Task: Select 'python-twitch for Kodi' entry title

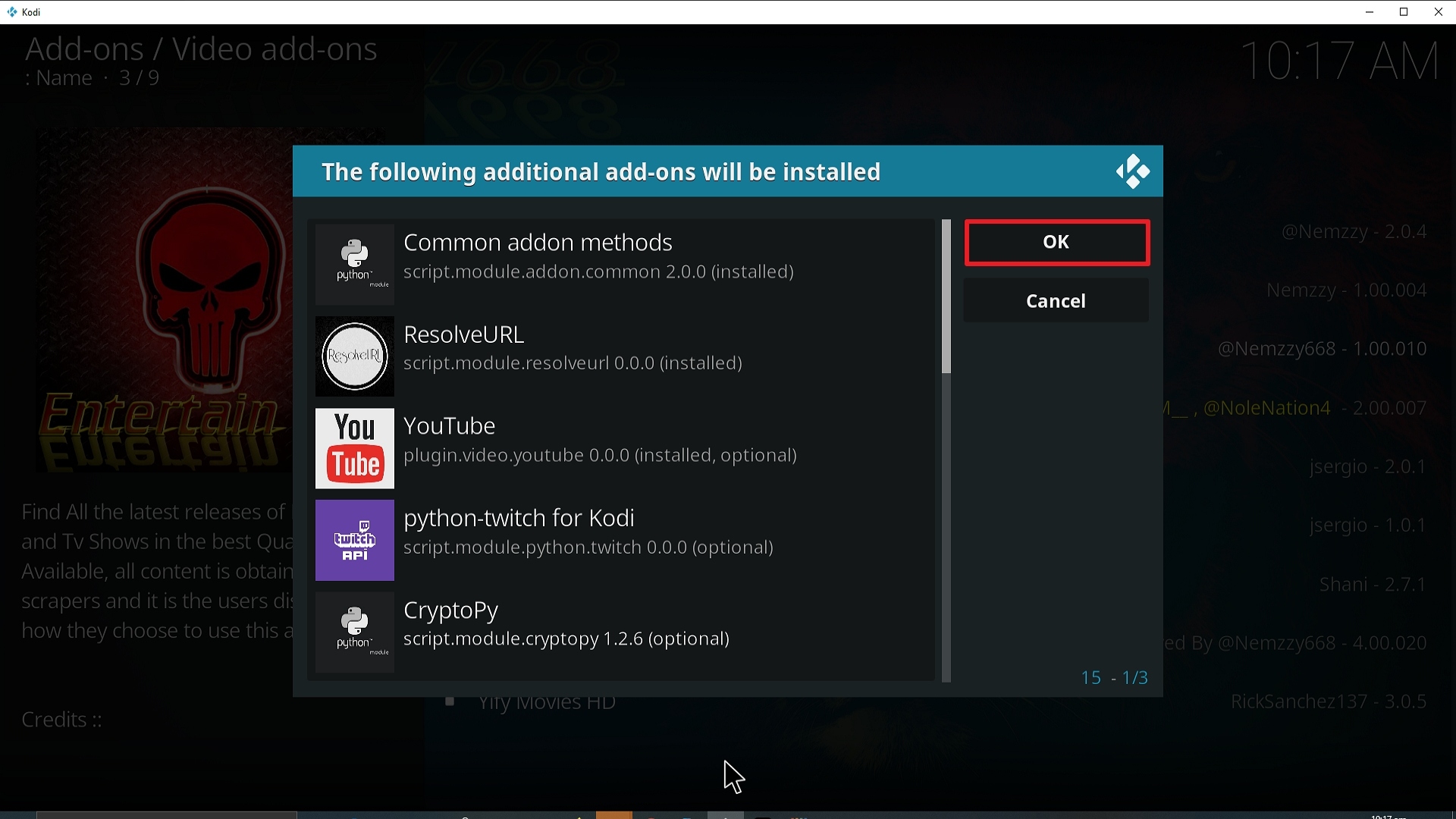Action: (x=519, y=518)
